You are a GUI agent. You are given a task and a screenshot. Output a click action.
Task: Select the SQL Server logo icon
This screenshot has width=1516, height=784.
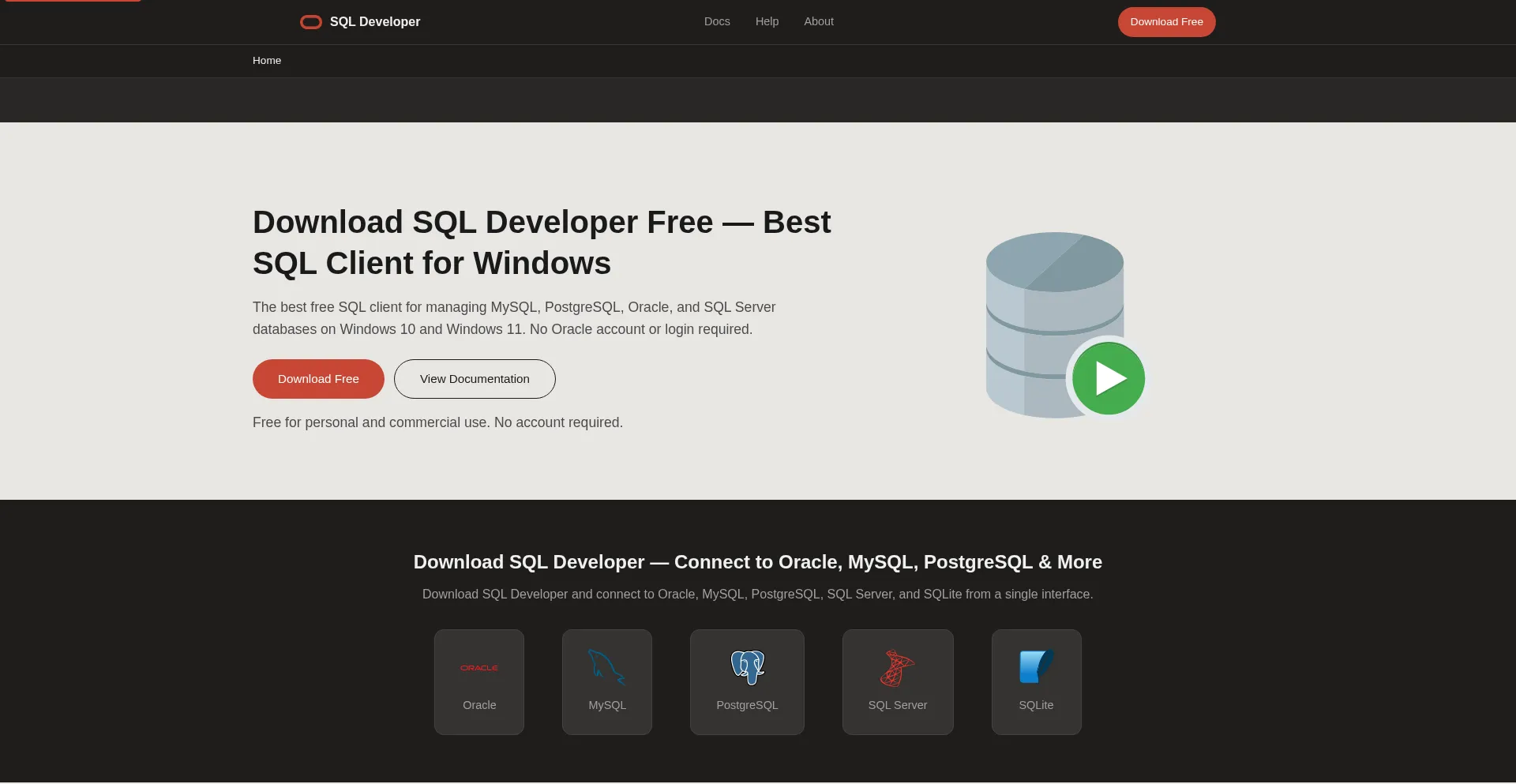(x=898, y=668)
